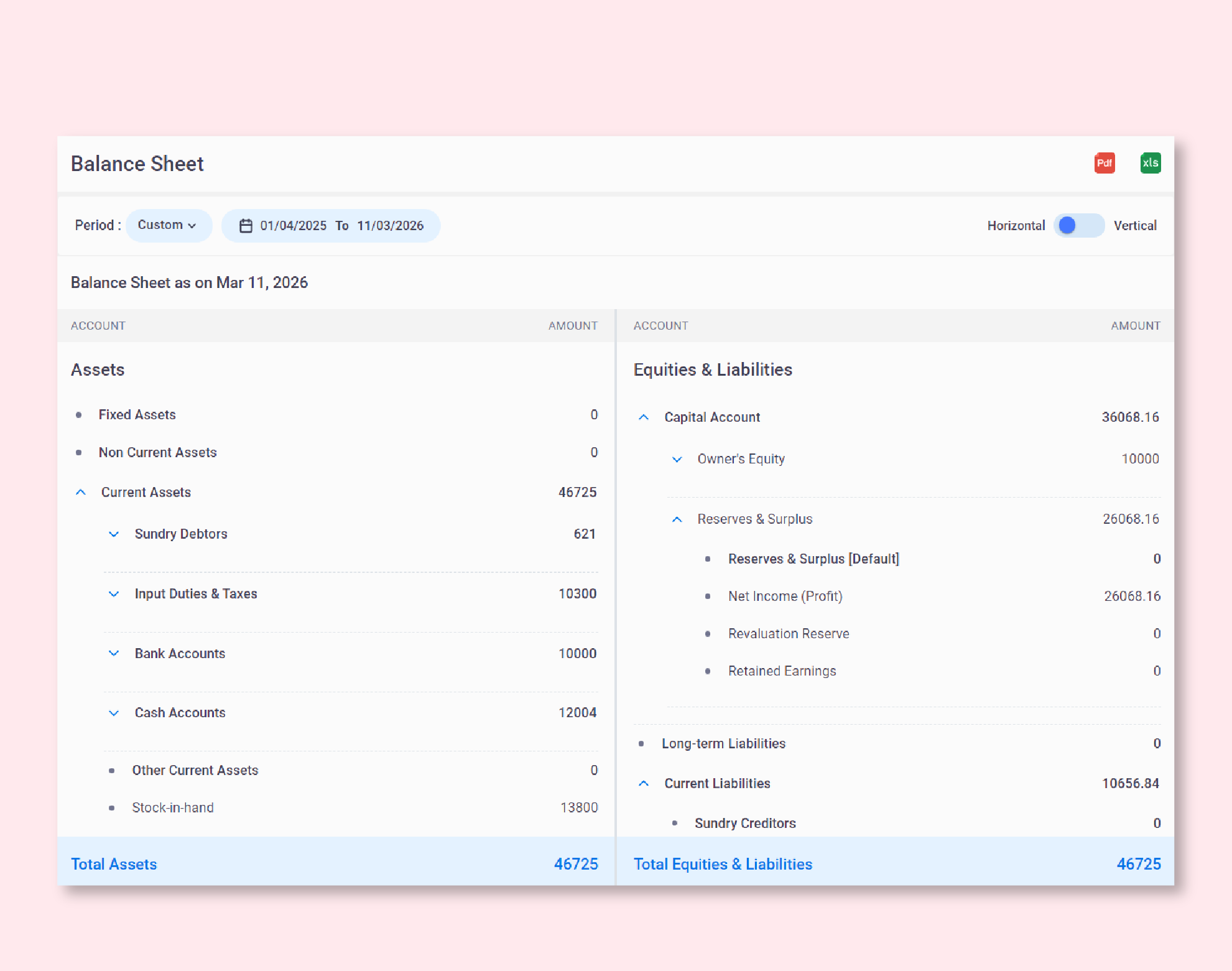Viewport: 1232px width, 971px height.
Task: Open Net Income (Profit) account
Action: tap(785, 597)
